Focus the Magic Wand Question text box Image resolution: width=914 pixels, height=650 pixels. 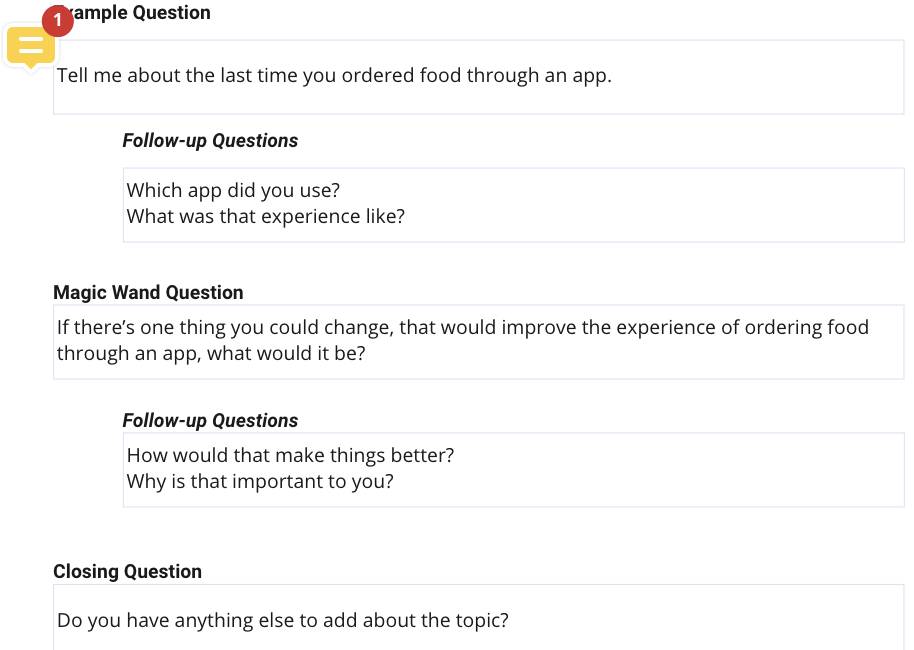coord(479,342)
